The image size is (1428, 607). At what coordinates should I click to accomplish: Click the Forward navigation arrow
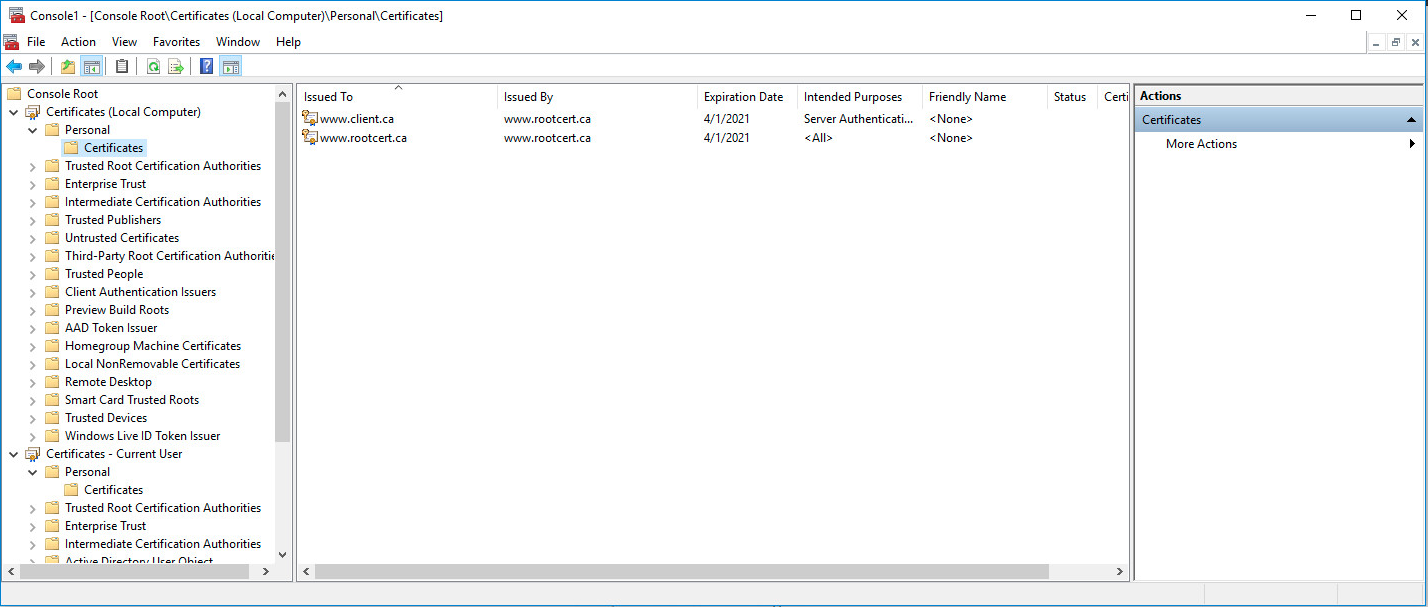(36, 66)
